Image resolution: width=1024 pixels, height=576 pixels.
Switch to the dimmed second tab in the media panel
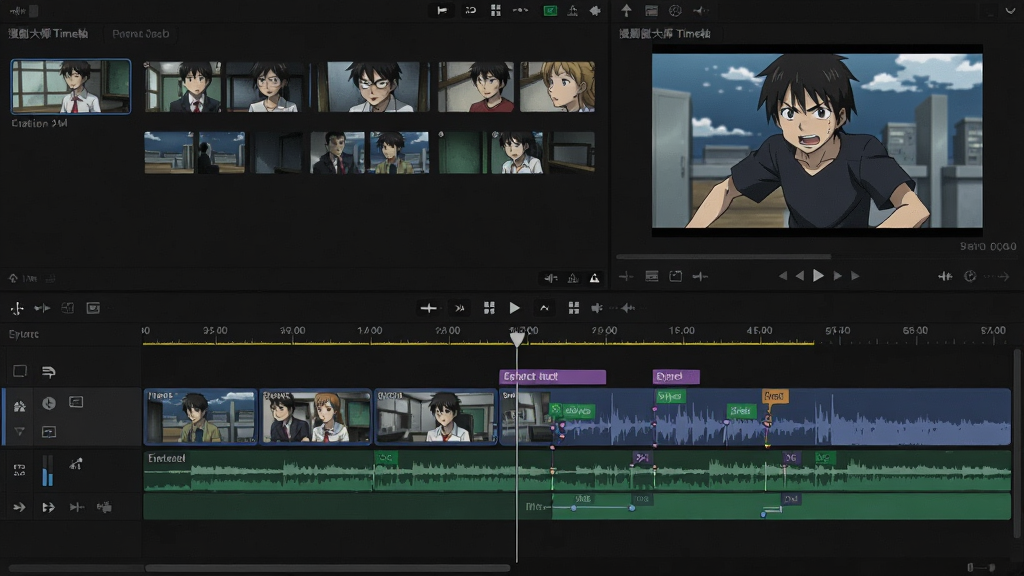click(x=140, y=34)
